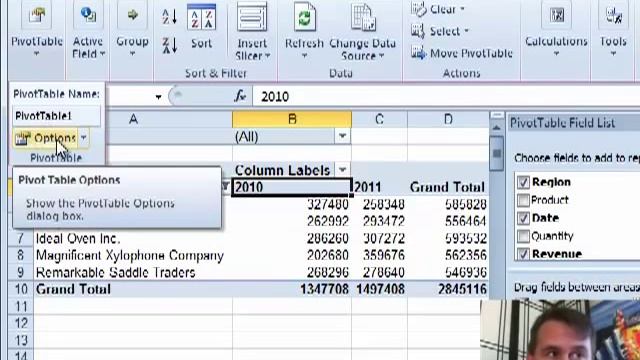The image size is (640, 360).
Task: Click the Grand Total row label
Action: pos(73,289)
